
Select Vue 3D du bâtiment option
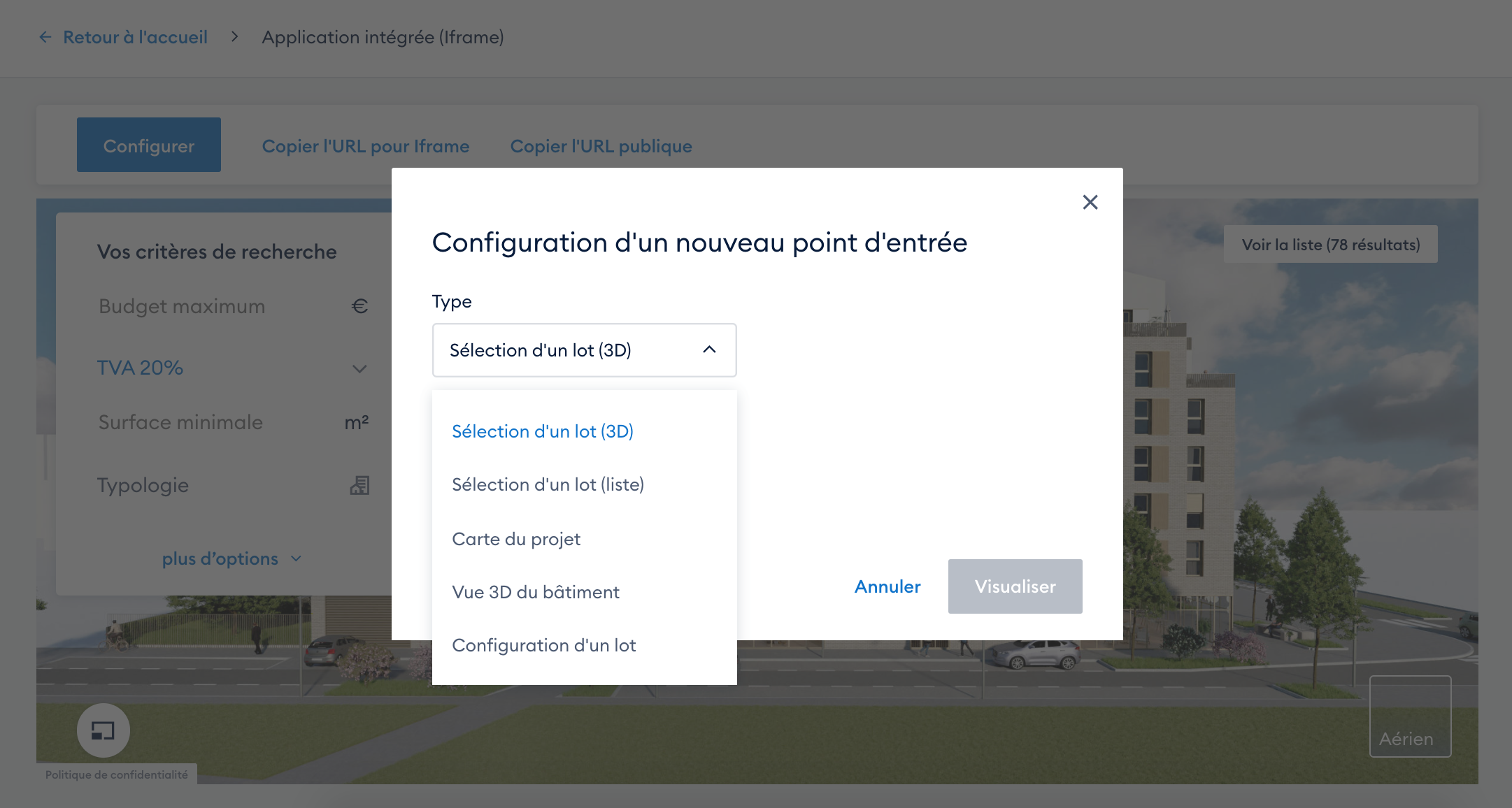tap(535, 592)
